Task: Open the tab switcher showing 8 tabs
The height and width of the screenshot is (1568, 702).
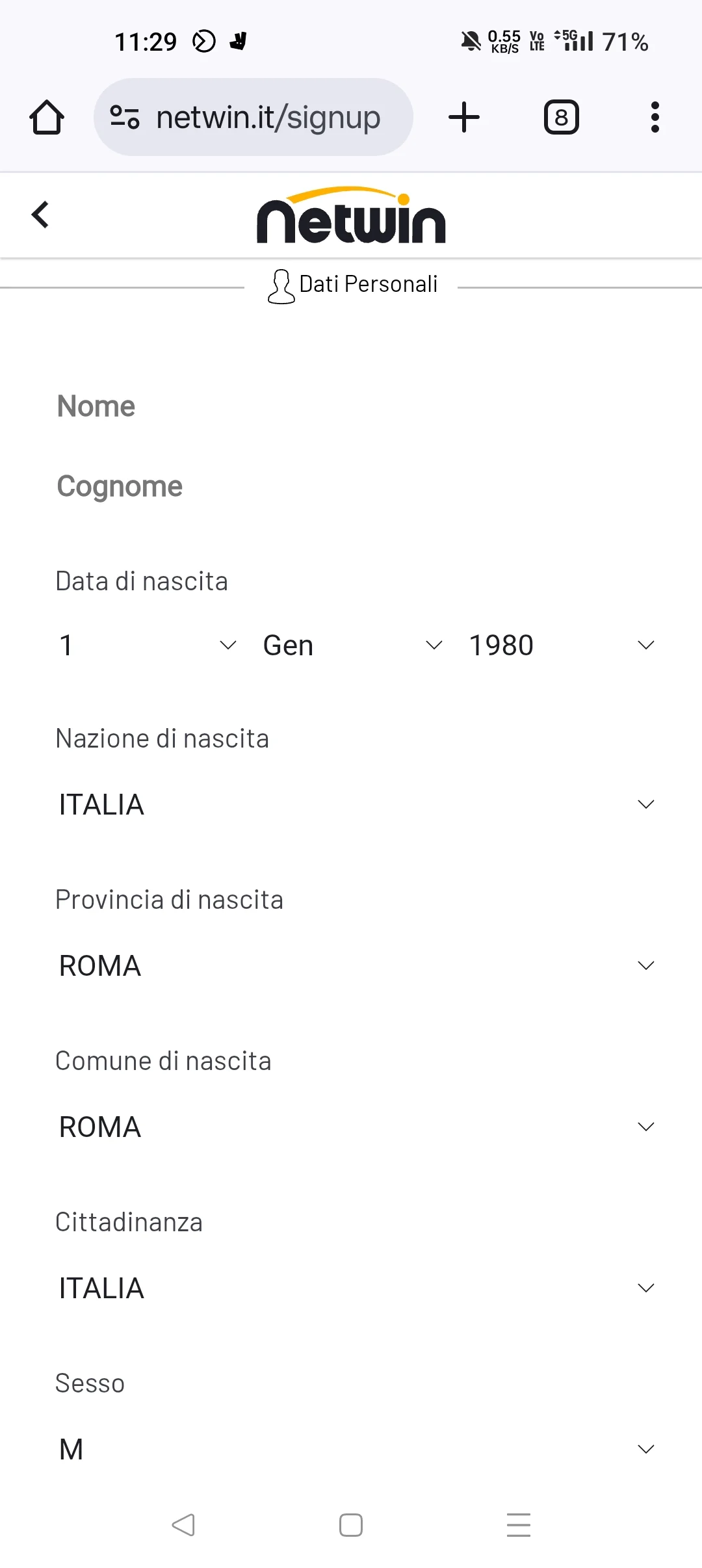Action: click(561, 117)
